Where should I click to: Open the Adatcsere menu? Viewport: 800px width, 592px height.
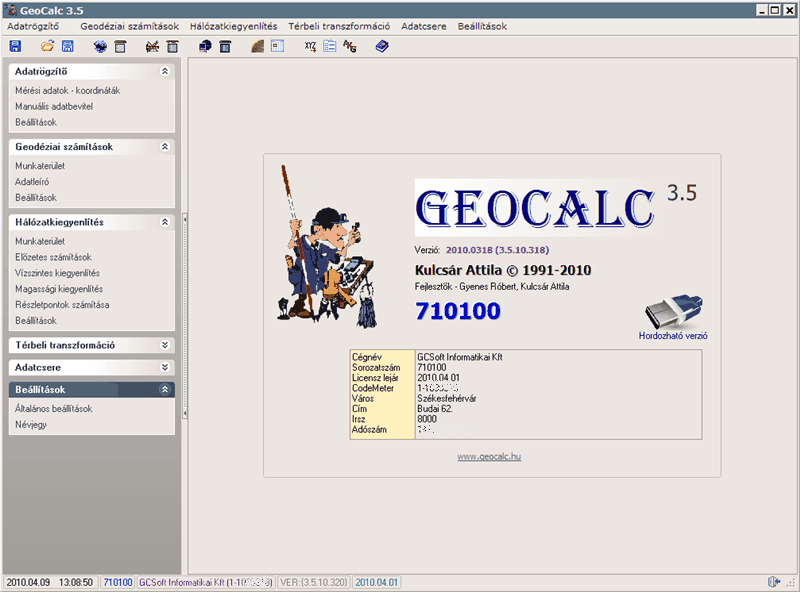pyautogui.click(x=423, y=26)
